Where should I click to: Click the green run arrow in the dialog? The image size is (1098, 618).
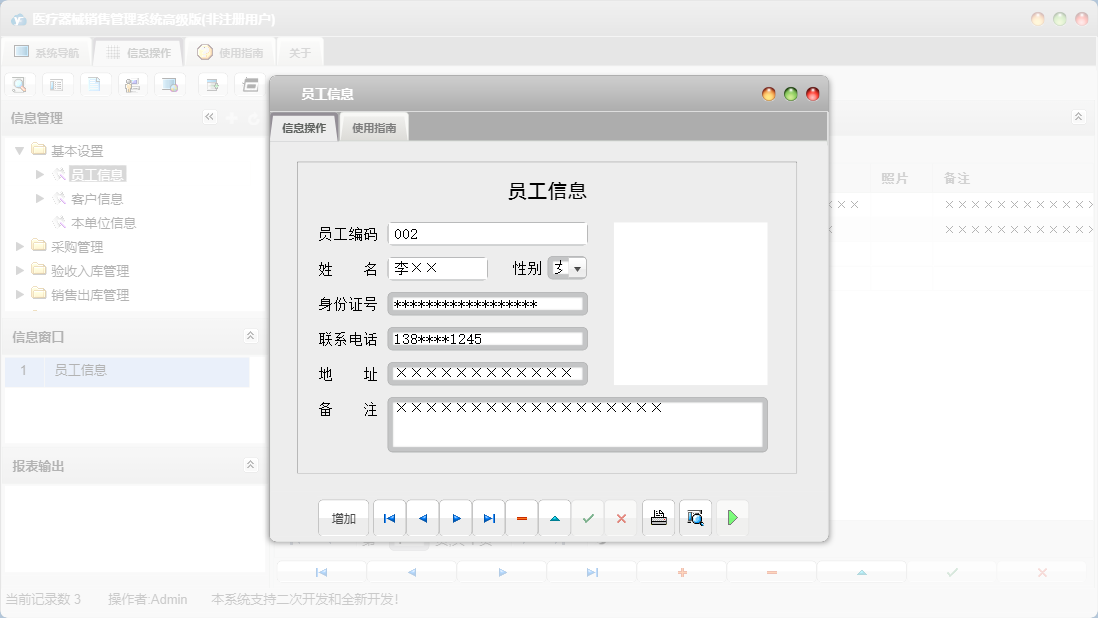[732, 517]
